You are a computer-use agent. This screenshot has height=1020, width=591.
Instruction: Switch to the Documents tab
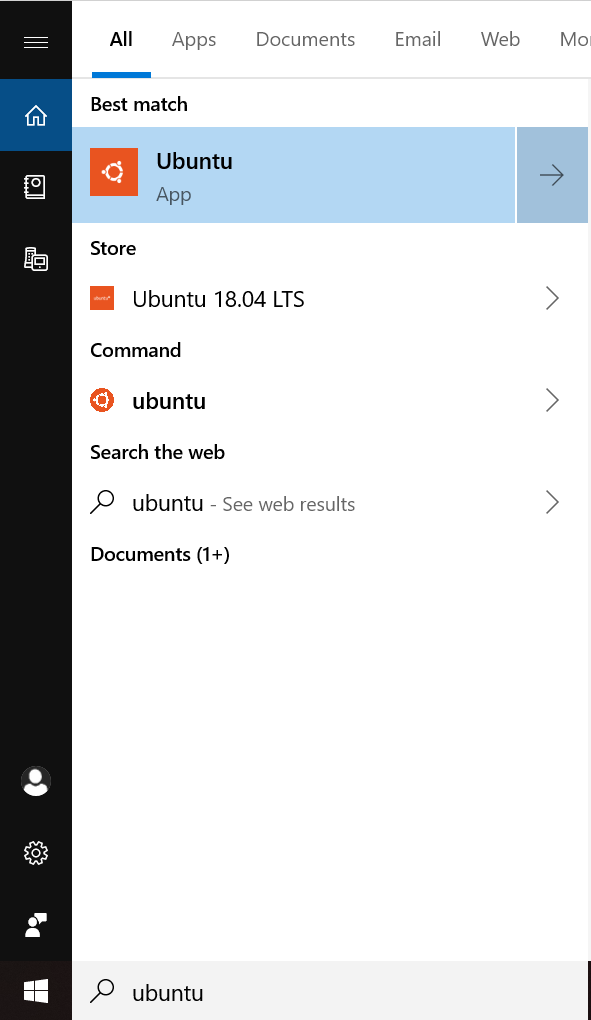click(x=306, y=40)
